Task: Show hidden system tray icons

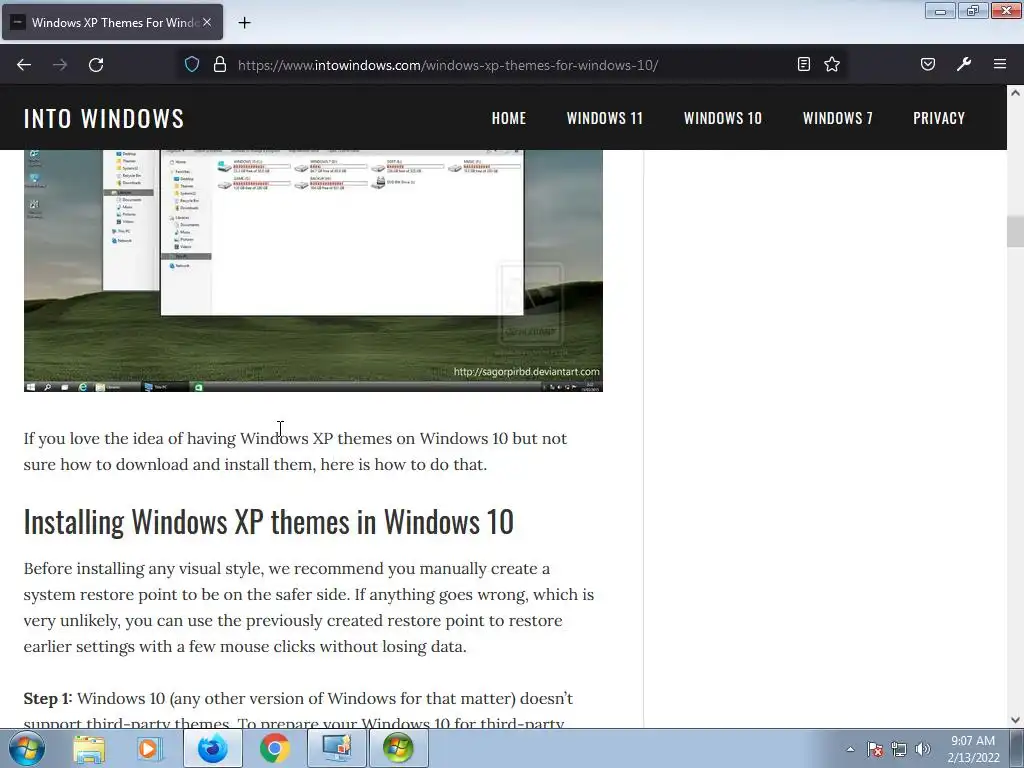Action: [x=850, y=749]
